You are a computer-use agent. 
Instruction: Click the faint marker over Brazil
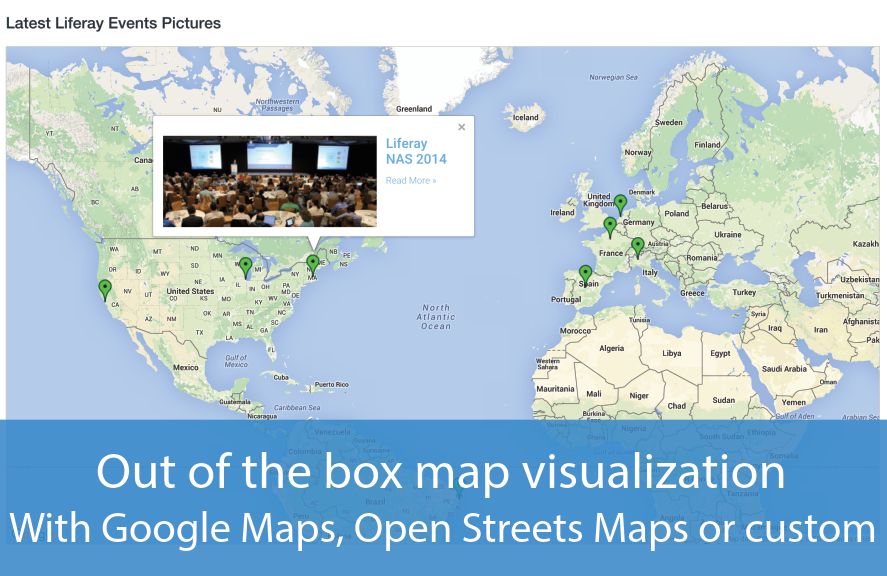coord(459,487)
